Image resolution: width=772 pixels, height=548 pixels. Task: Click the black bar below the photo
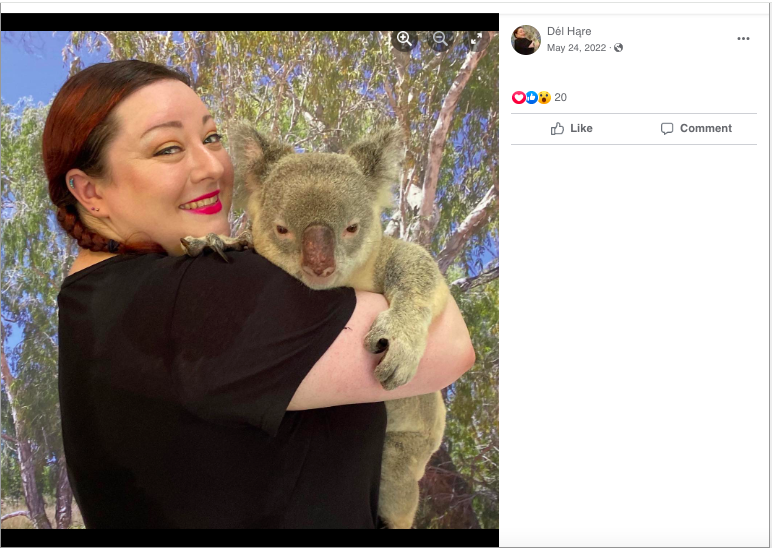[250, 538]
